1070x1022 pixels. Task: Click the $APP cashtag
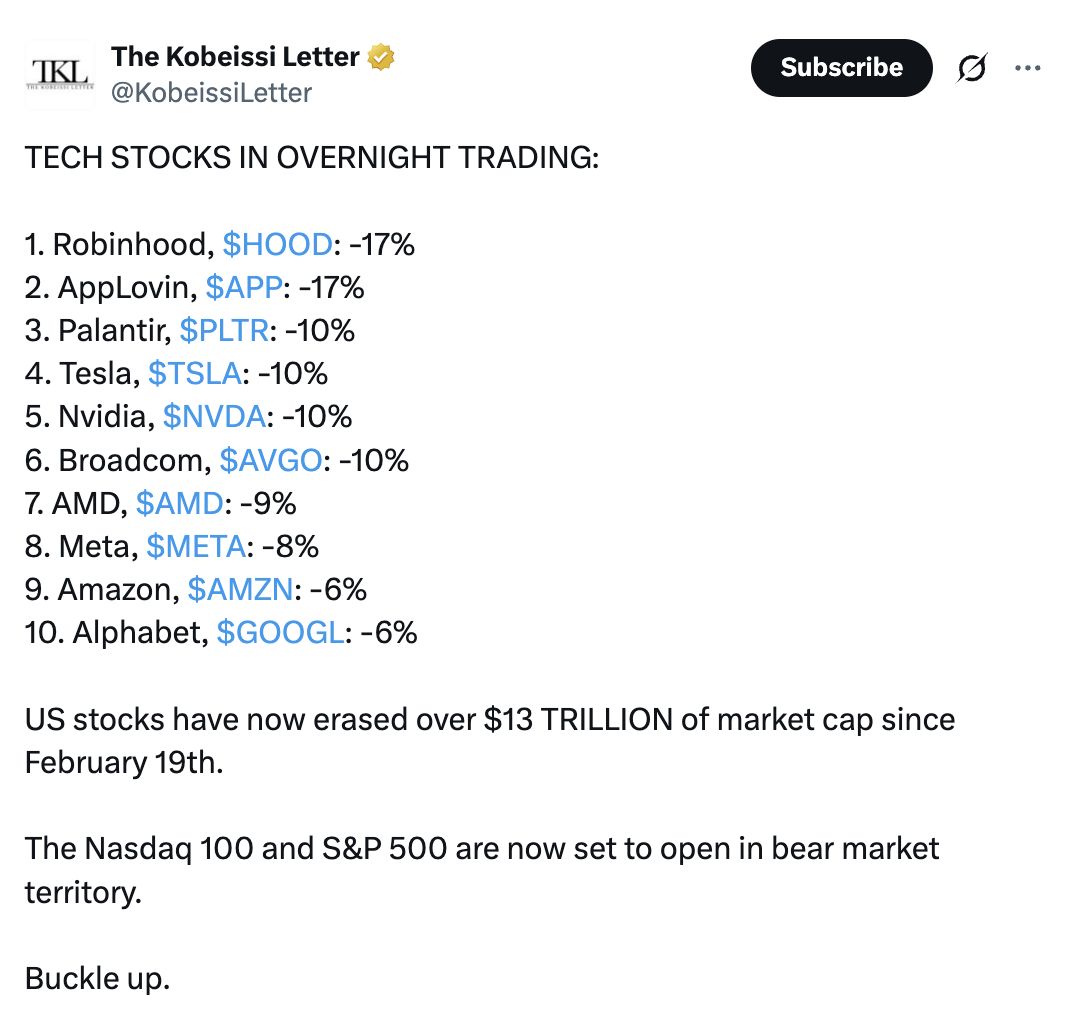coord(244,288)
